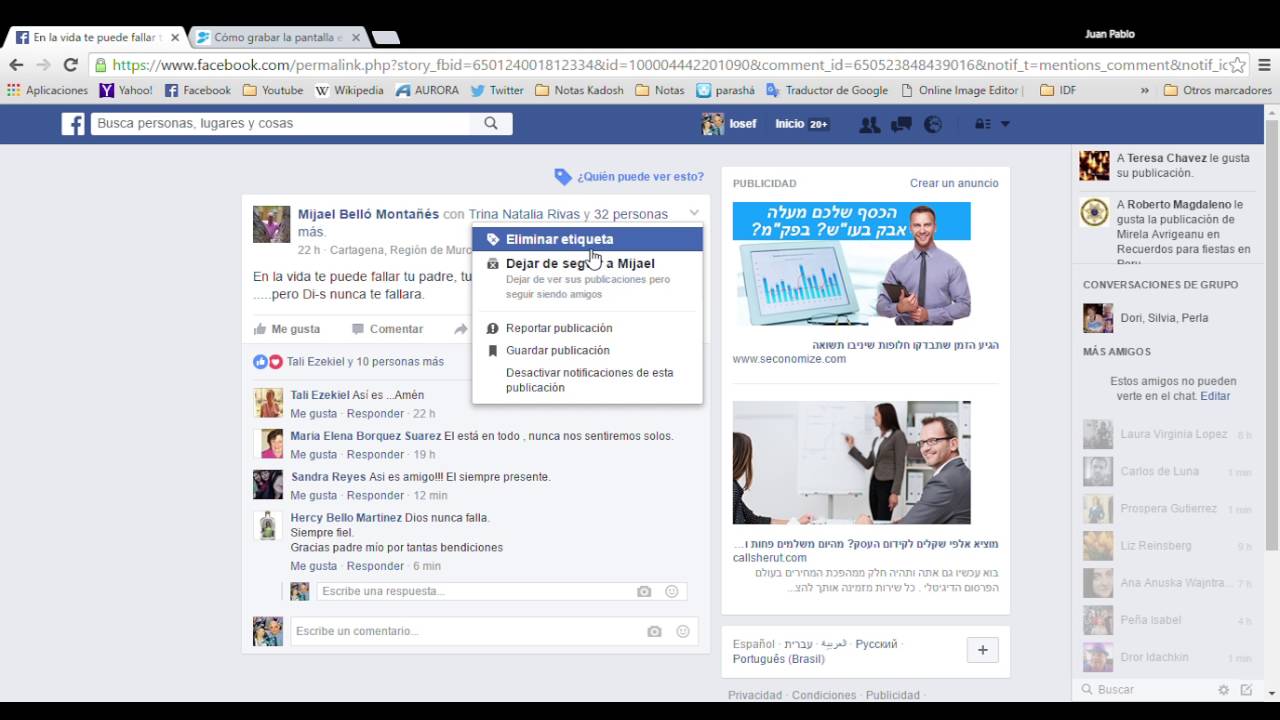This screenshot has height=720, width=1280.
Task: Open the messages icon in top bar
Action: (x=901, y=124)
